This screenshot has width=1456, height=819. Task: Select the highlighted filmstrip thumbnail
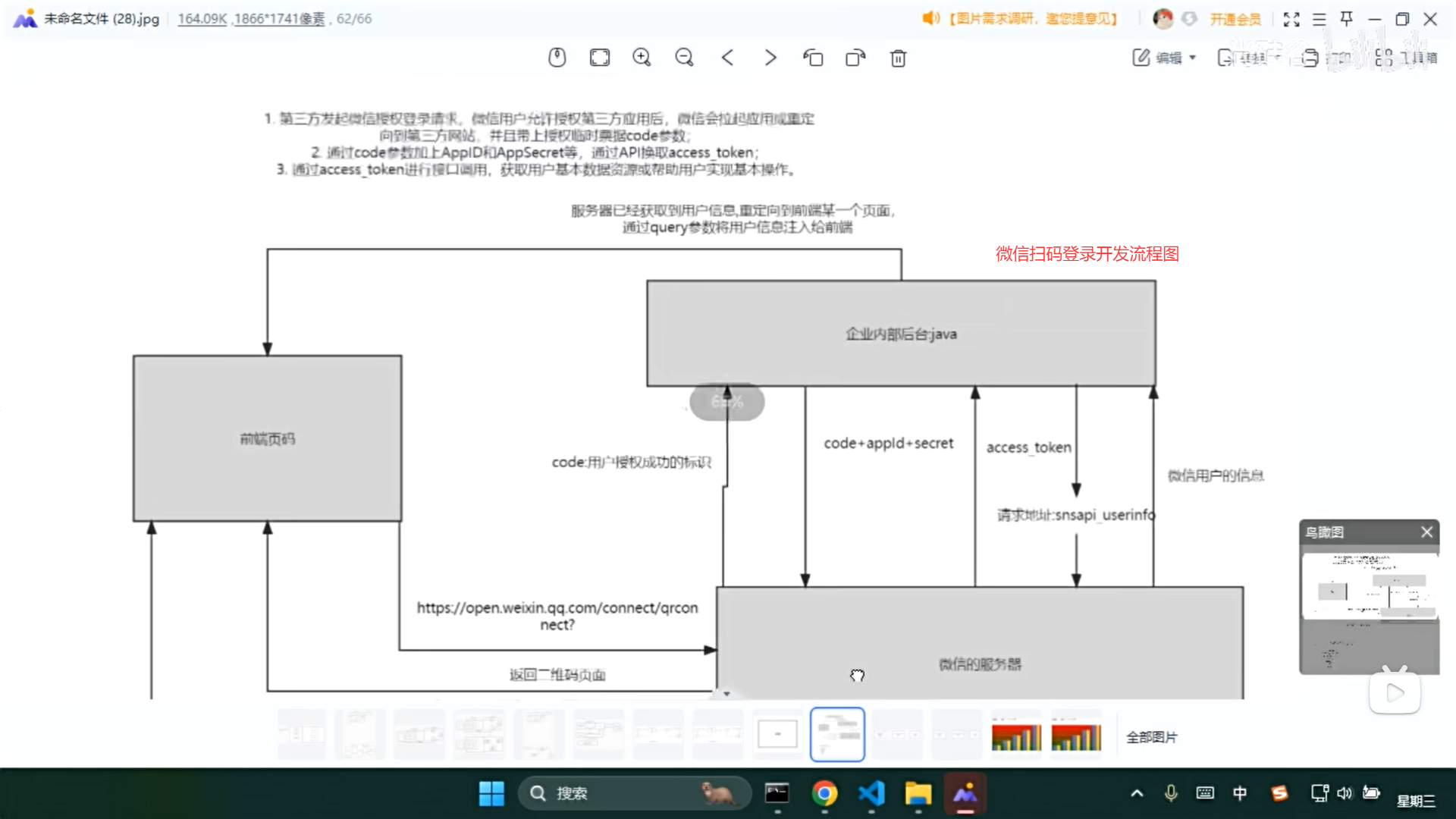tap(837, 734)
